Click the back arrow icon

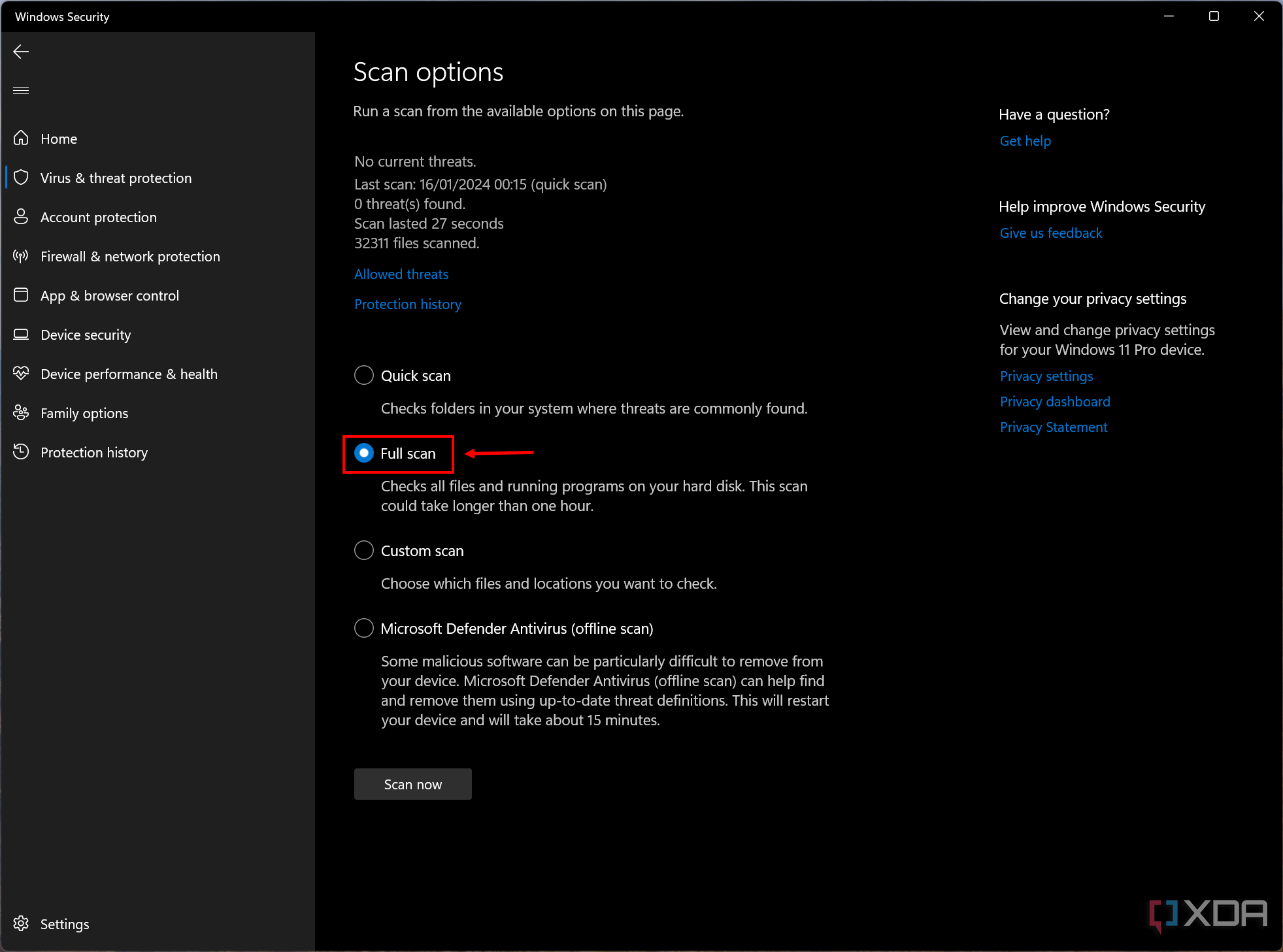pyautogui.click(x=21, y=52)
